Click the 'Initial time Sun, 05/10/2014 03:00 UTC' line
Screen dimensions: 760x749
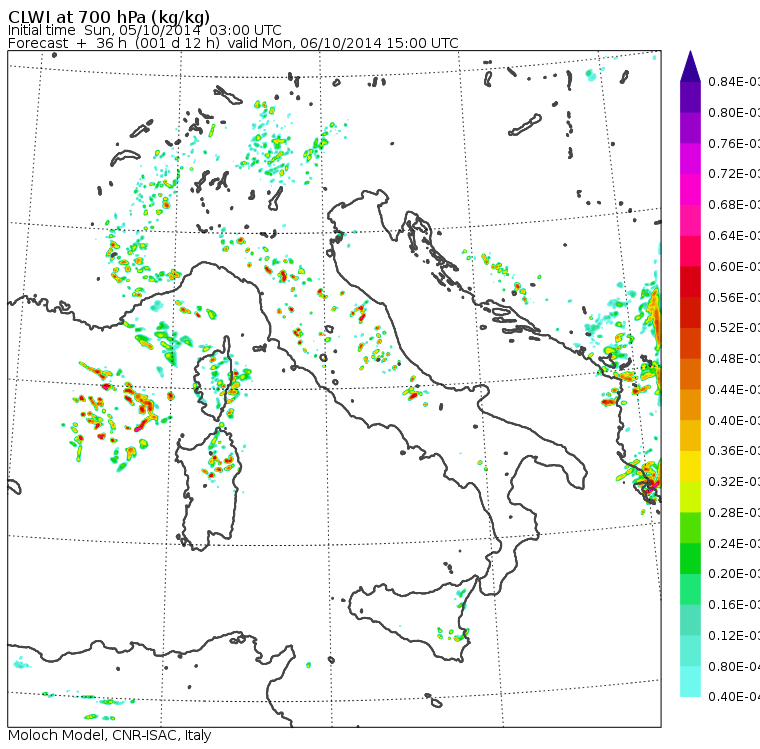click(x=144, y=30)
